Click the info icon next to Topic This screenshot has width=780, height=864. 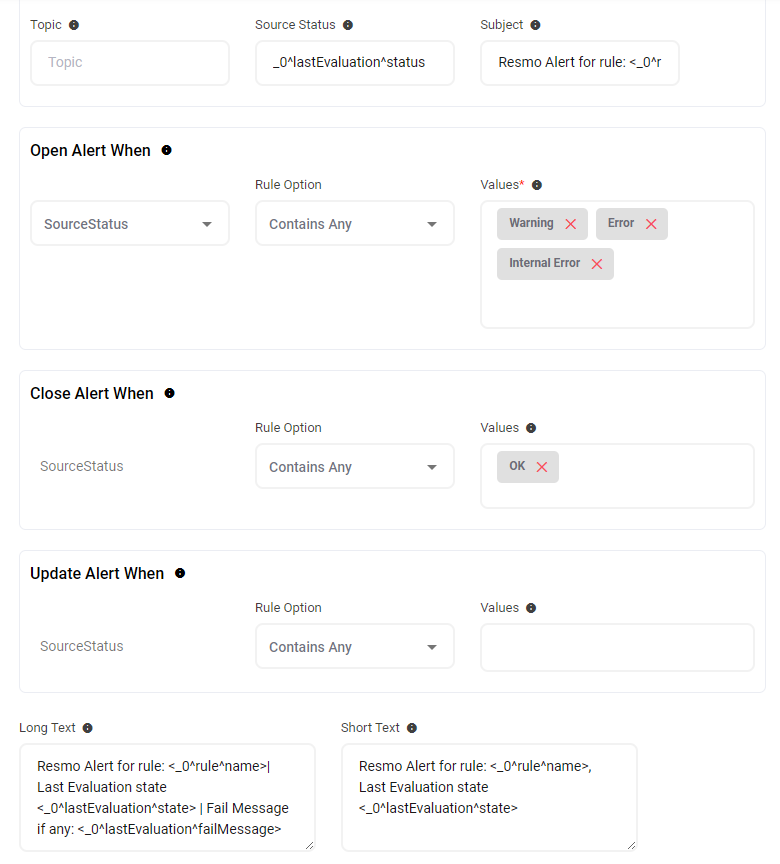(74, 25)
